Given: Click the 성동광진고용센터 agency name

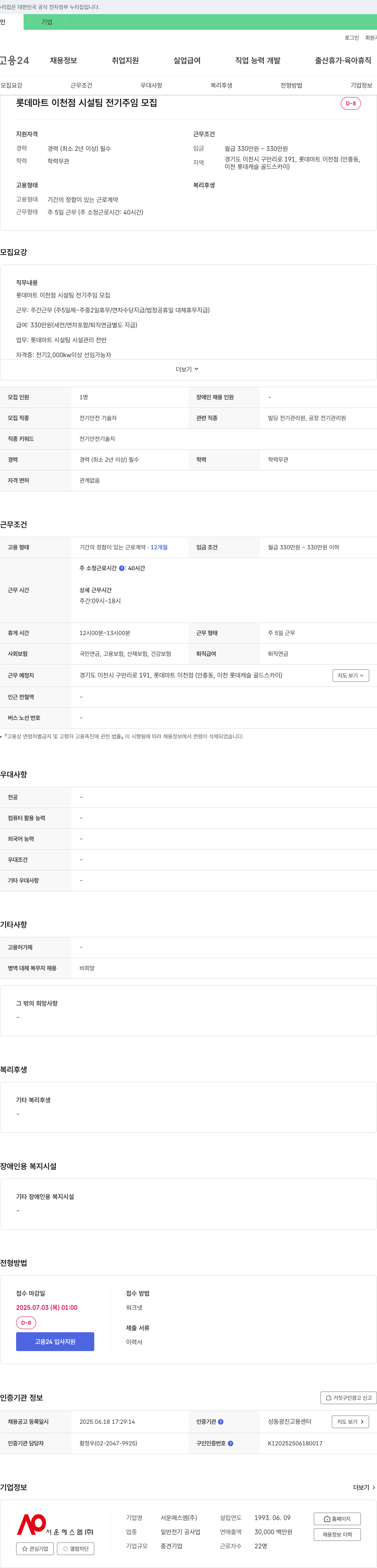Looking at the screenshot, I should (289, 1422).
